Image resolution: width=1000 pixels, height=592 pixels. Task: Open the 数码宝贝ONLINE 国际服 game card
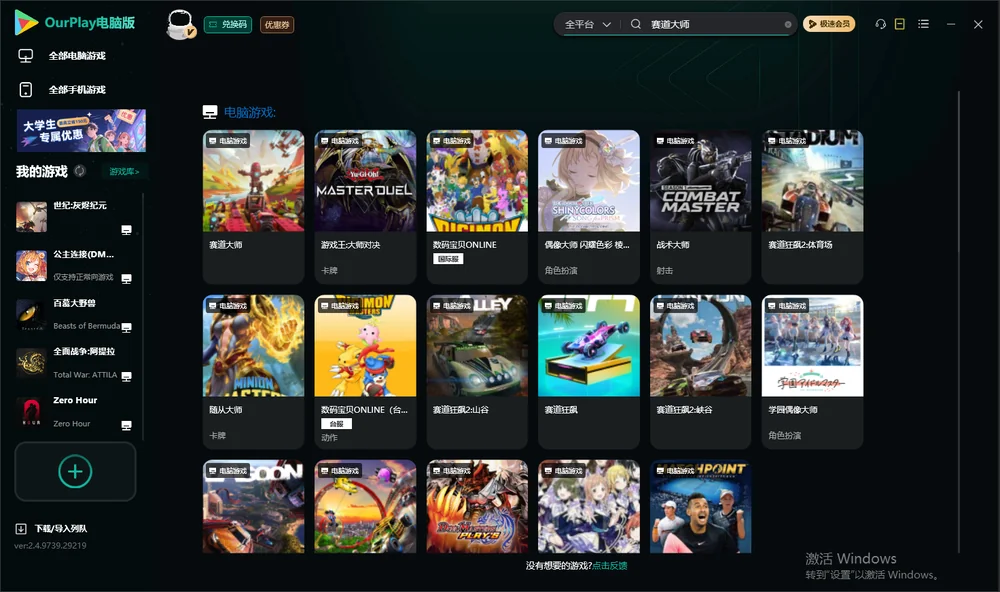[477, 207]
